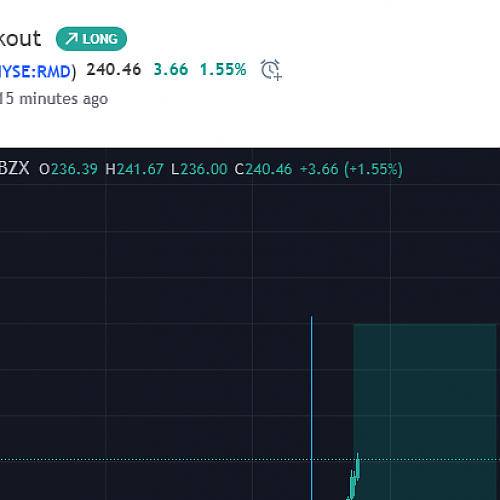Screen dimensions: 500x500
Task: Click the 1.55% change beside alert icon
Action: (x=223, y=70)
